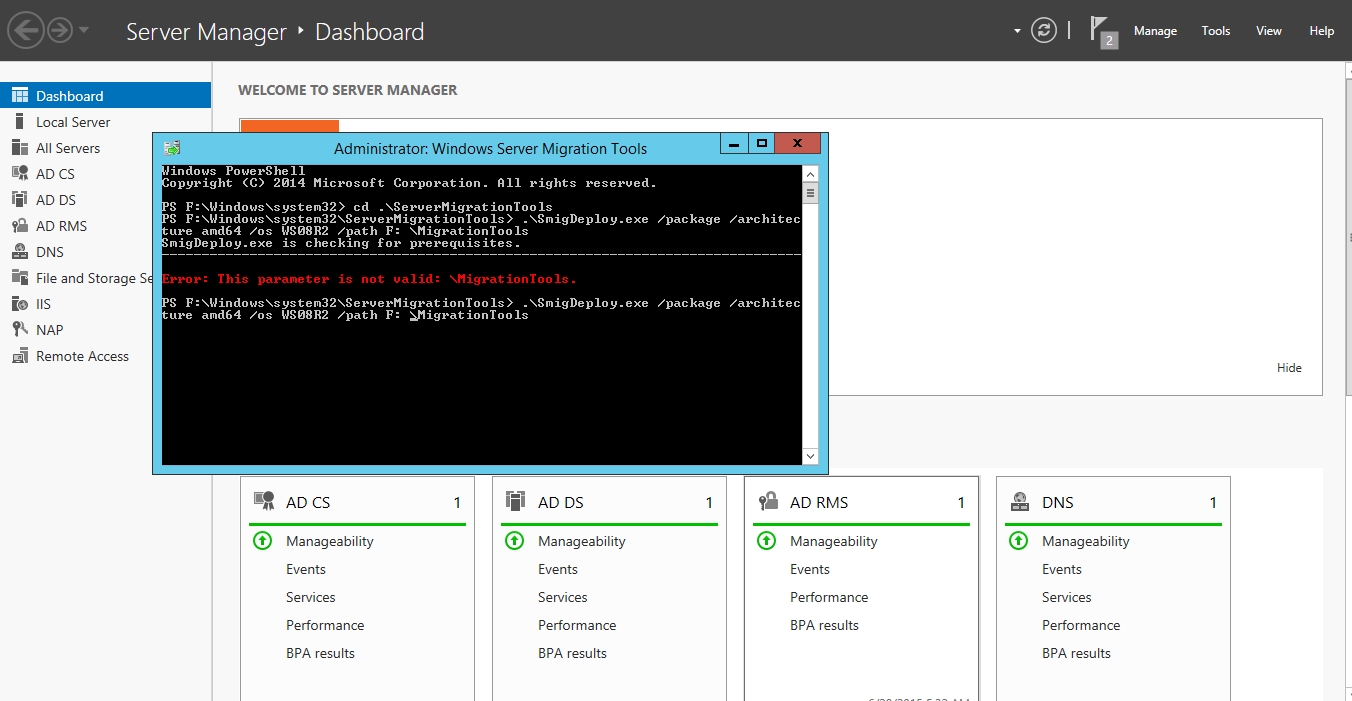Click PowerShell window title bar icon

pos(172,148)
